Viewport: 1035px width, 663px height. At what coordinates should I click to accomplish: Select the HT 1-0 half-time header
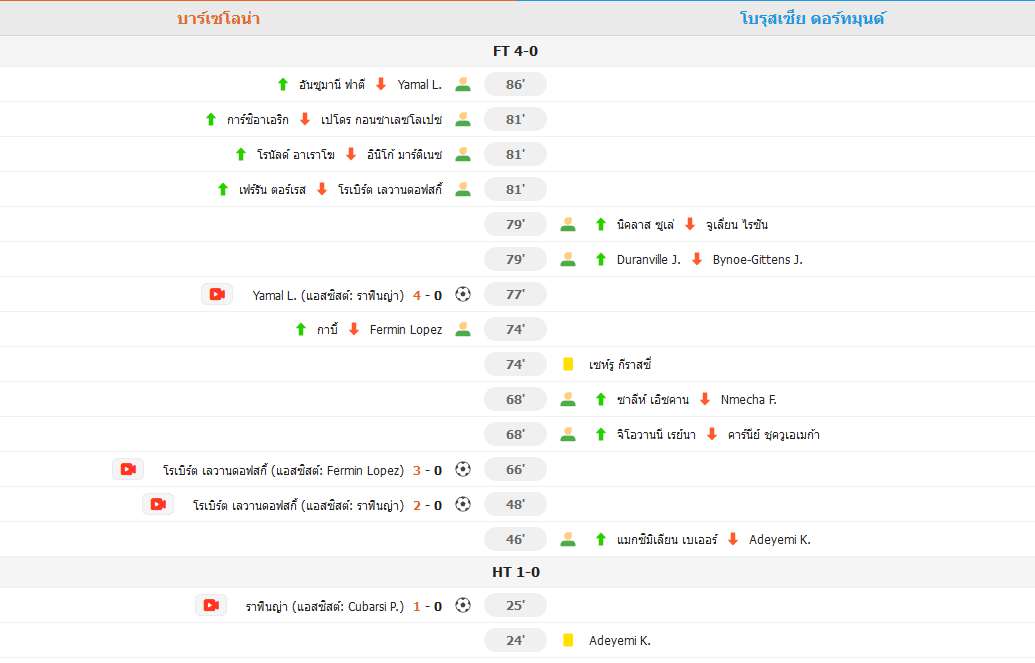516,572
